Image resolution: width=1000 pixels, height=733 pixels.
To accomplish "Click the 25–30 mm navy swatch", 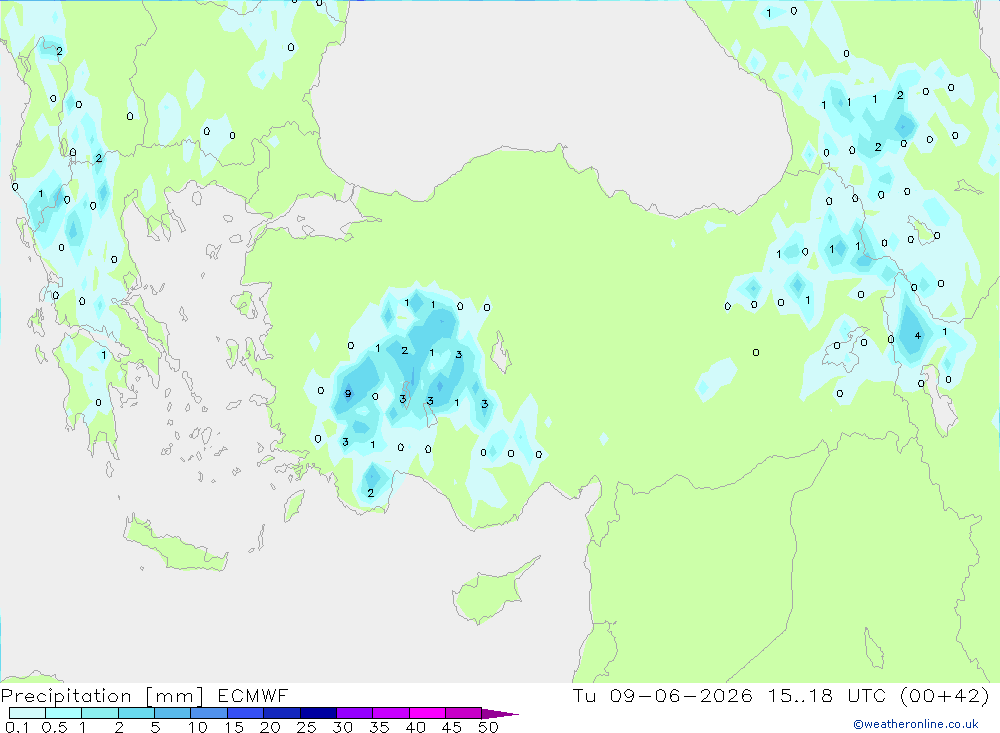I will [318, 713].
